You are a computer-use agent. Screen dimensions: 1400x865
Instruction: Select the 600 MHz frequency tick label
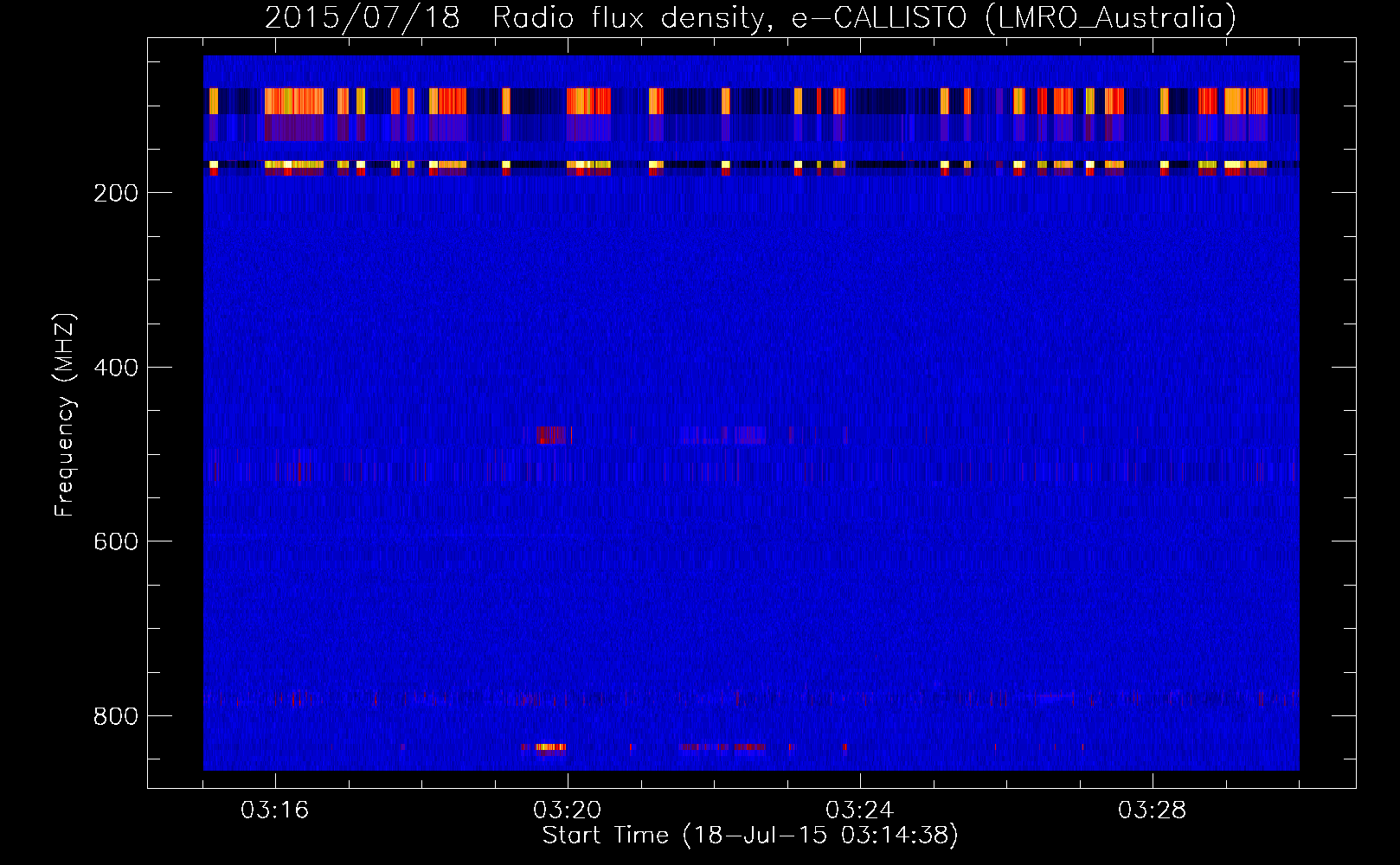click(115, 541)
